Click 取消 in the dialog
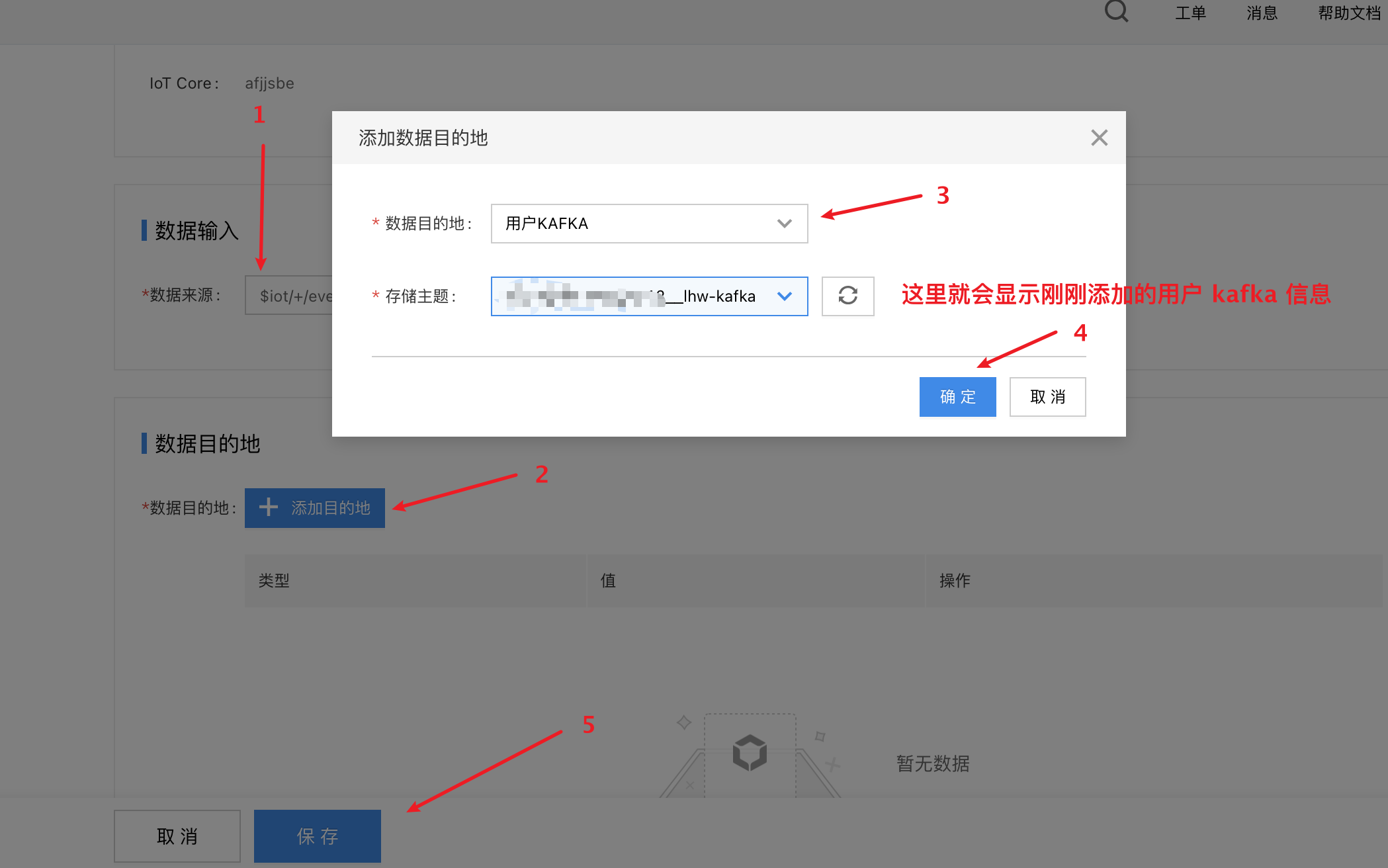 coord(1047,396)
